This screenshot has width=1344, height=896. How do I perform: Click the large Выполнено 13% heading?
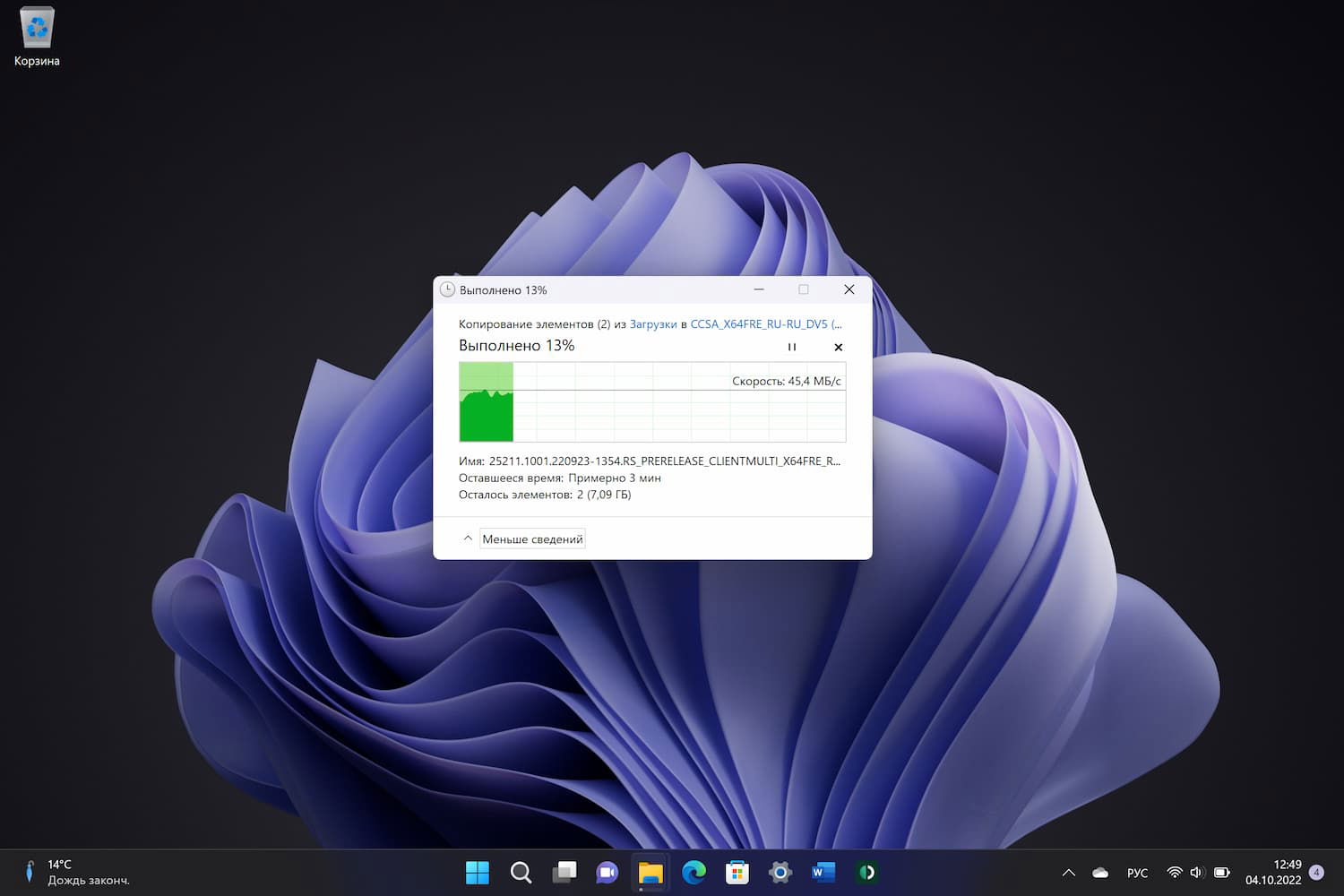coord(517,346)
